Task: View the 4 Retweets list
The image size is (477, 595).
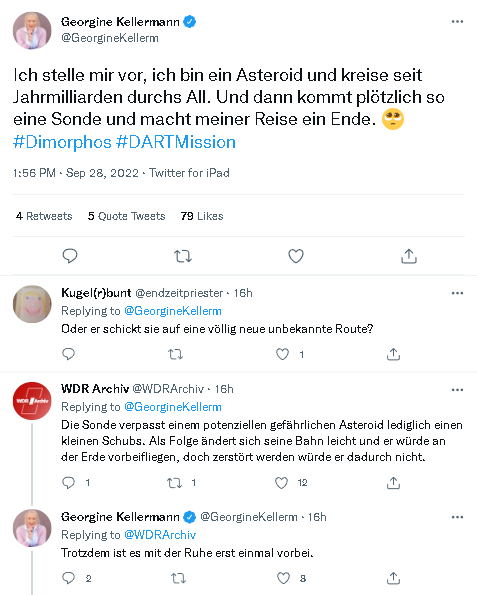Action: [x=44, y=216]
